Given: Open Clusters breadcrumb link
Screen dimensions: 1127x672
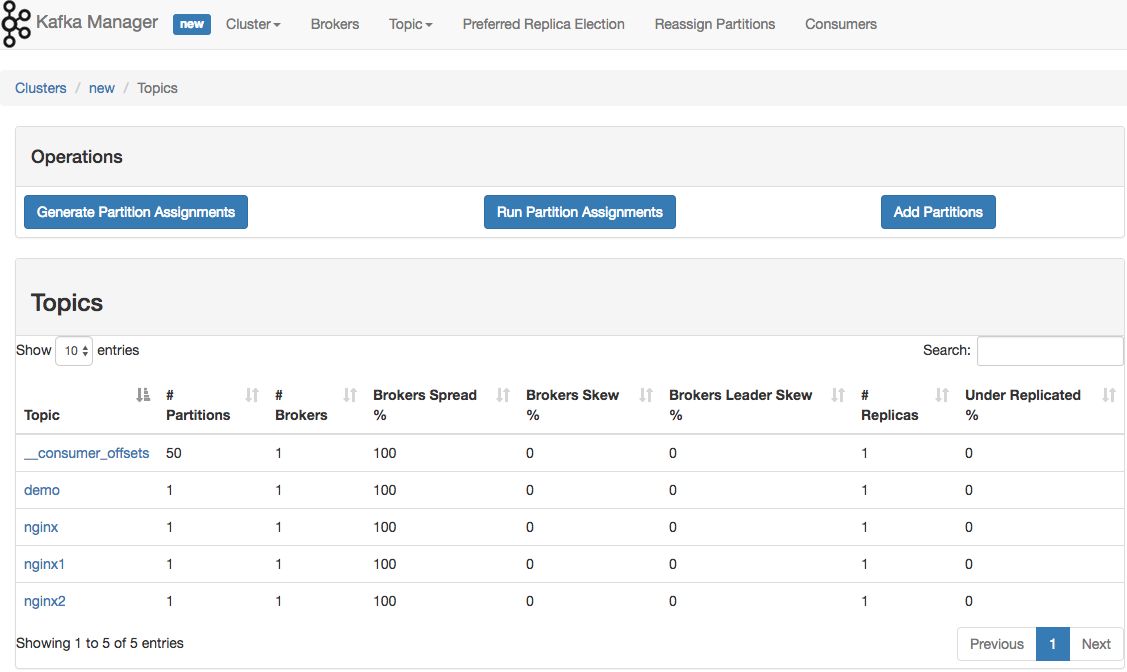Looking at the screenshot, I should (41, 88).
